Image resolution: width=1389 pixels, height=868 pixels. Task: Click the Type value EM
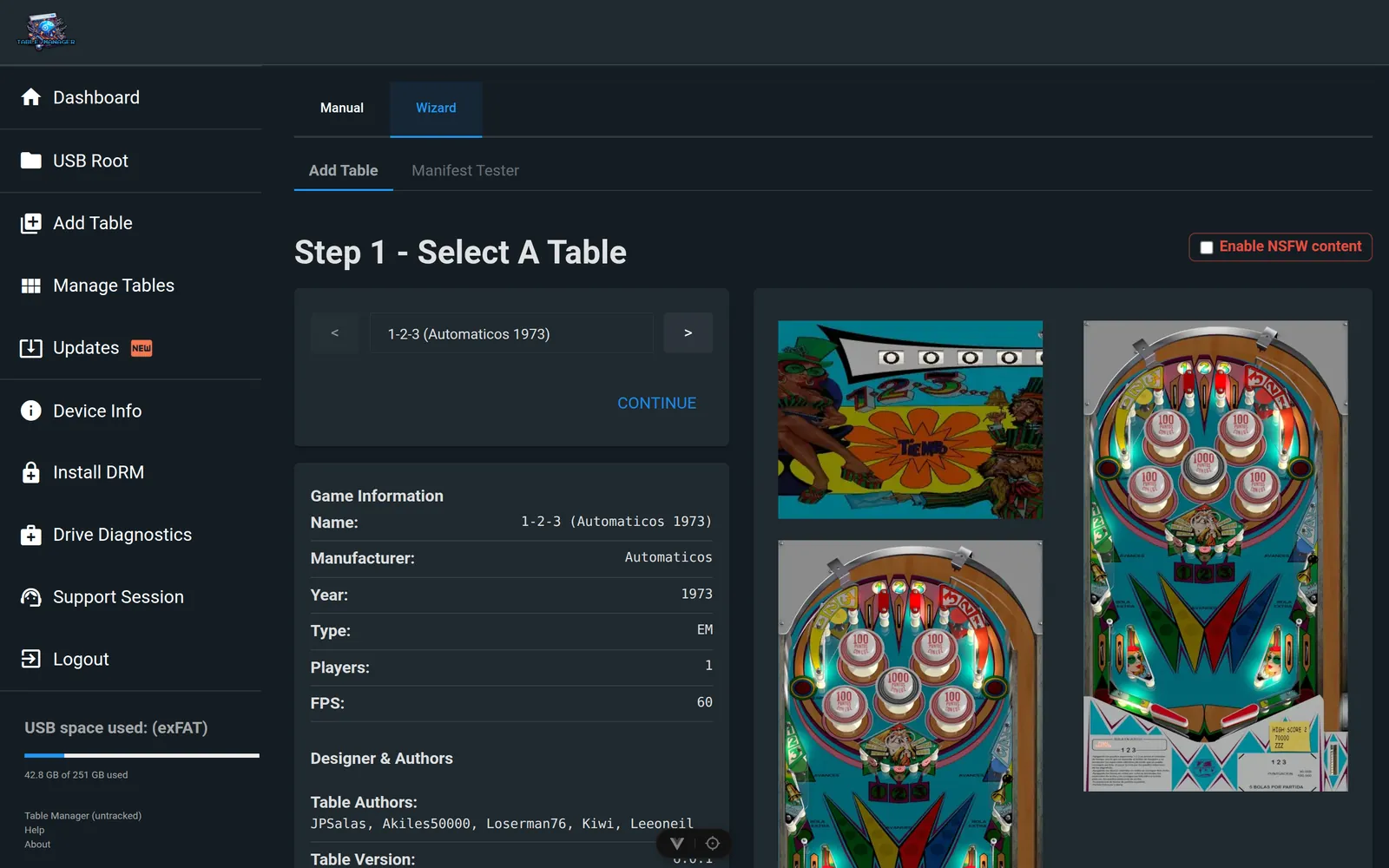[x=705, y=630]
